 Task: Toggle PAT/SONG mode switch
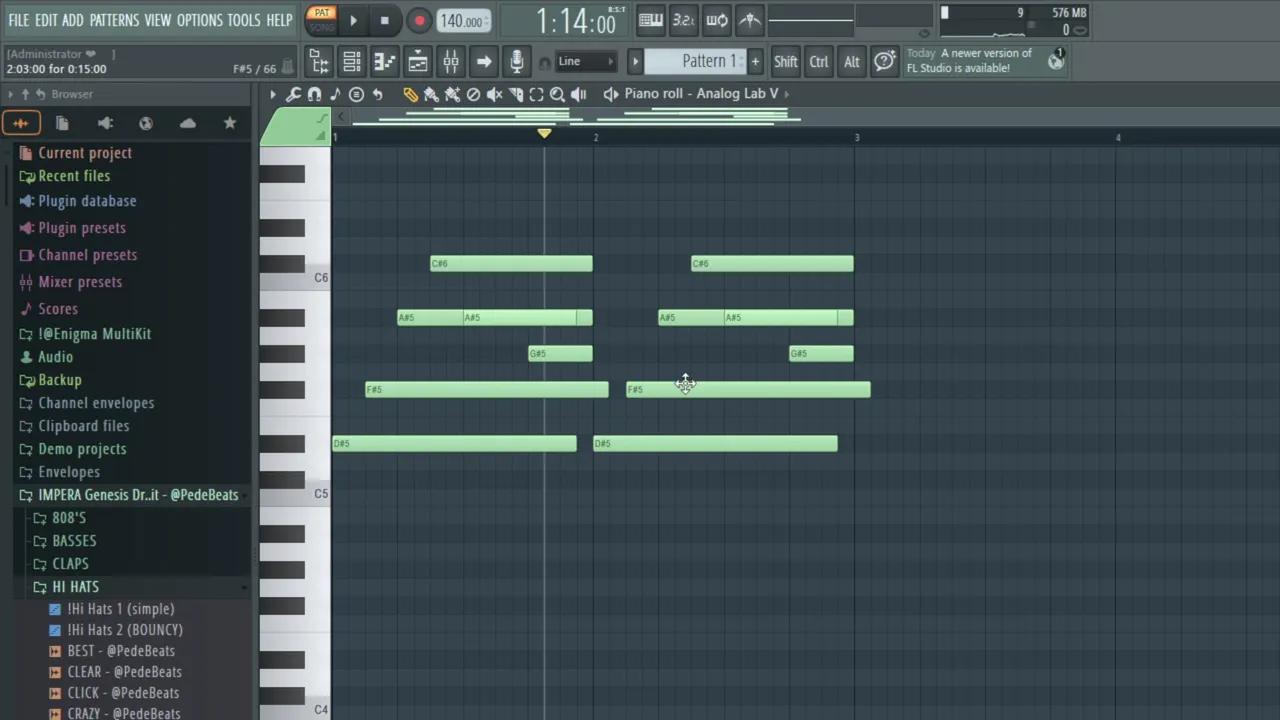tap(321, 20)
